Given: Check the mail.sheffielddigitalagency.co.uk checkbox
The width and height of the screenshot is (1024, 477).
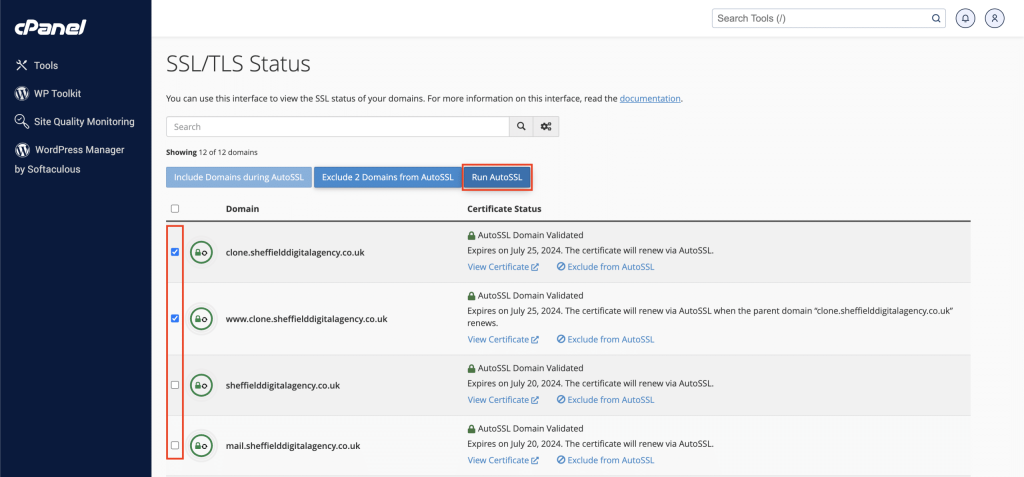Looking at the screenshot, I should click(174, 445).
